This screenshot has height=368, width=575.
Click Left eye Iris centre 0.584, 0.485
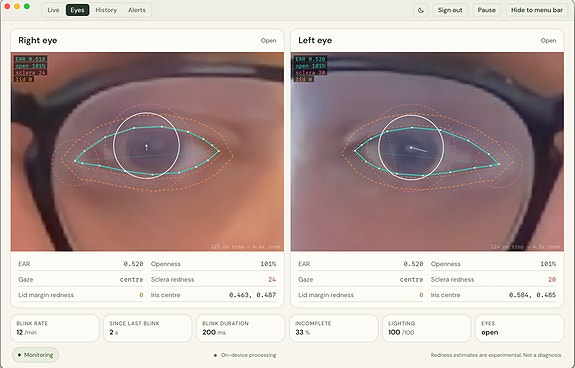[x=532, y=295]
